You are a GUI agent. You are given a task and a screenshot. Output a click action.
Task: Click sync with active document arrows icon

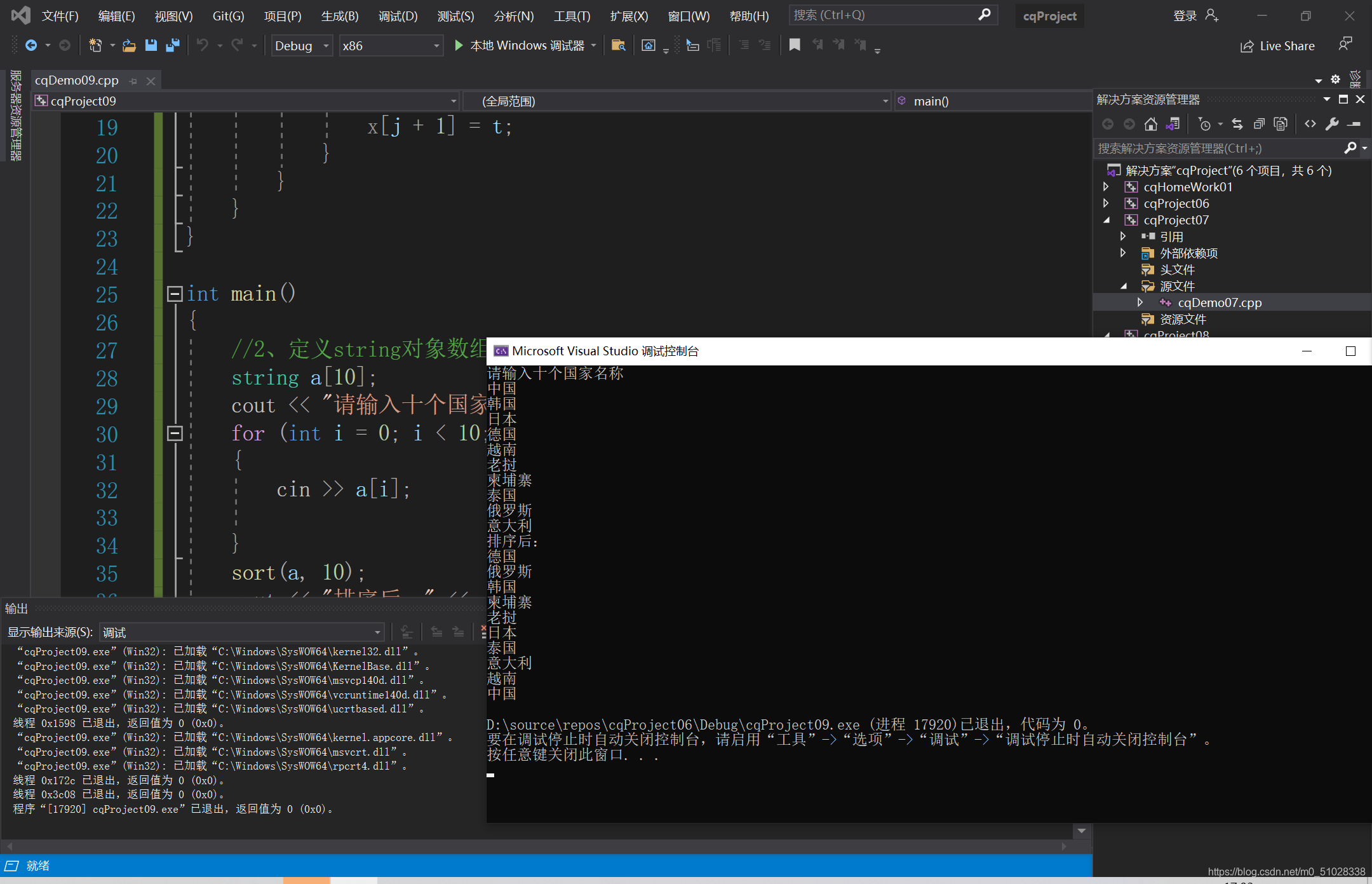click(x=1237, y=124)
